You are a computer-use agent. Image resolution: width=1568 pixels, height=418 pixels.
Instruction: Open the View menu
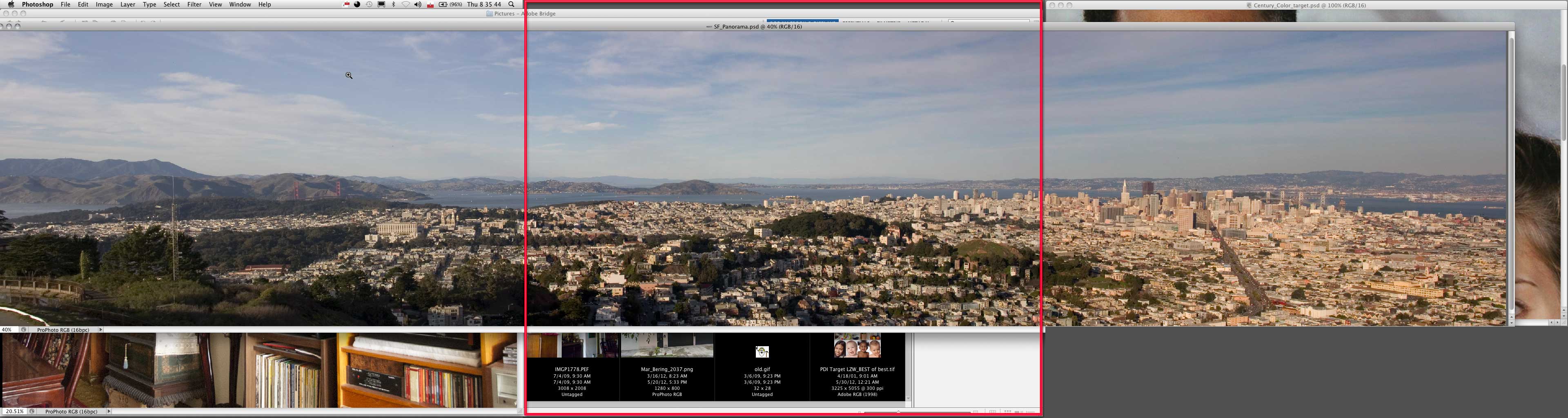(216, 4)
